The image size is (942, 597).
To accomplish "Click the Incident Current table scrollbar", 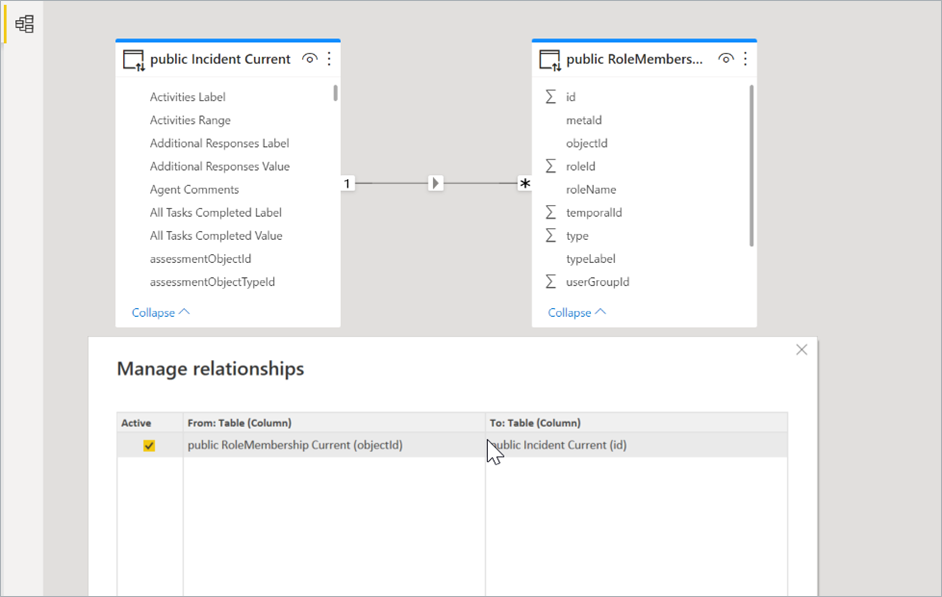I will tap(335, 93).
